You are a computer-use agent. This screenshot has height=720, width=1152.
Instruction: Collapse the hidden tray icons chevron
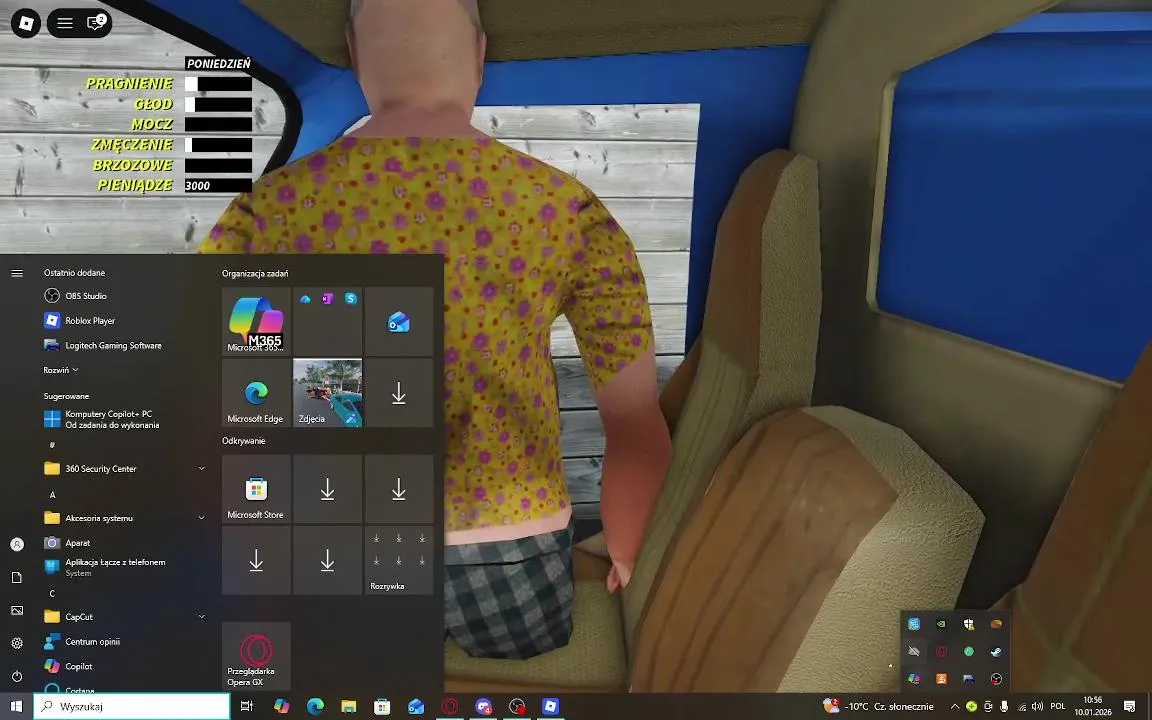point(954,706)
